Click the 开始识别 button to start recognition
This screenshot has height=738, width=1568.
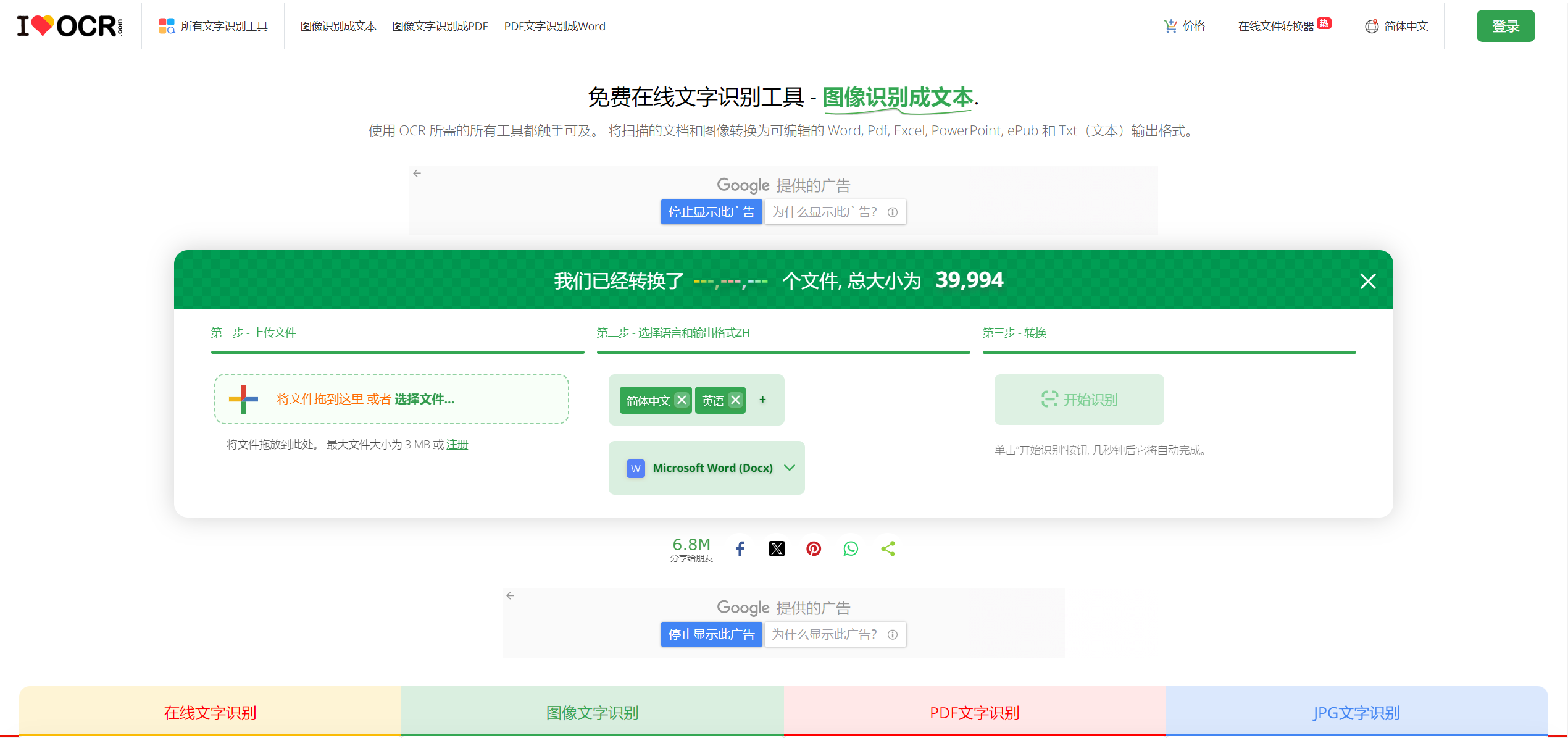(1078, 400)
